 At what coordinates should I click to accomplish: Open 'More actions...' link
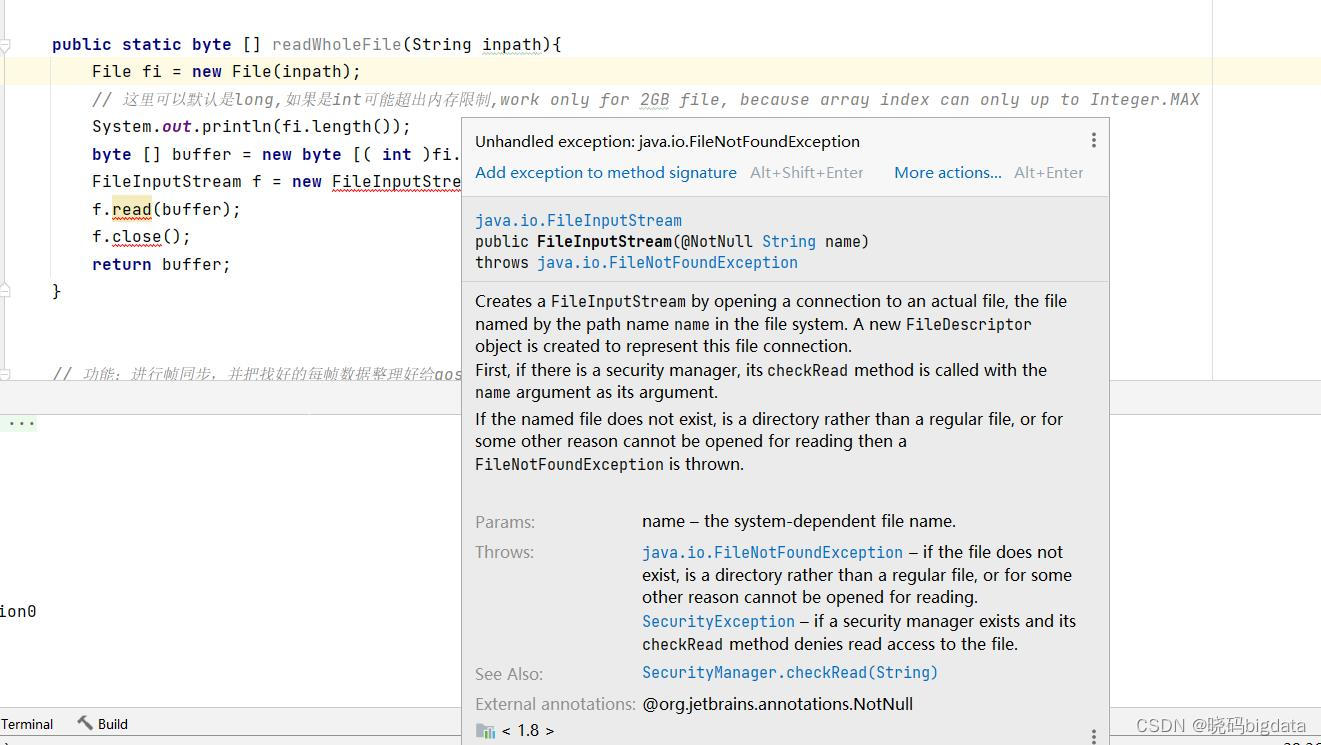(x=948, y=172)
